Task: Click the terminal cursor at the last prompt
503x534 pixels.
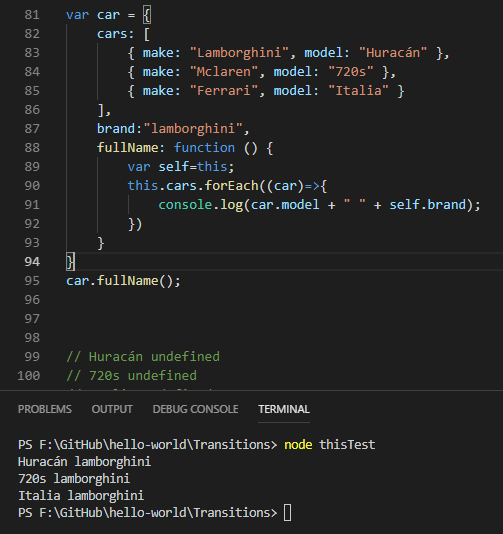Action: [287, 513]
